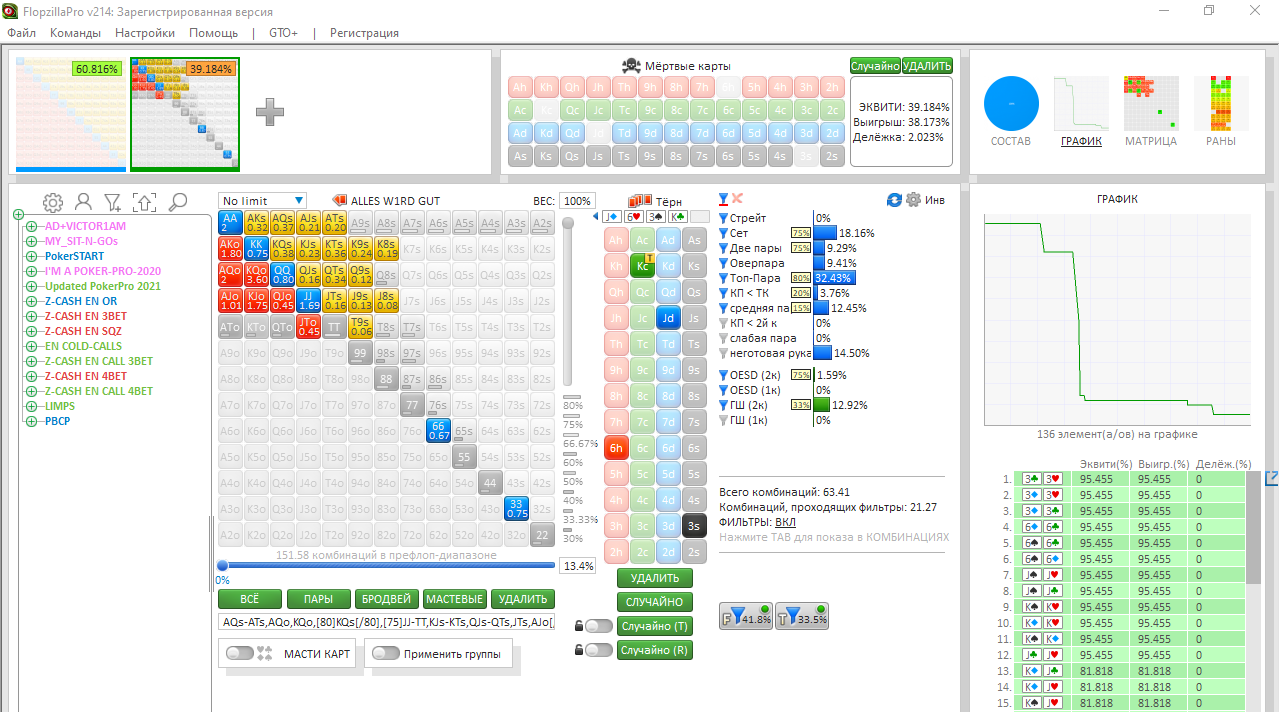Viewport: 1279px width, 712px height.
Task: Open the Настройки menu
Action: pyautogui.click(x=145, y=33)
